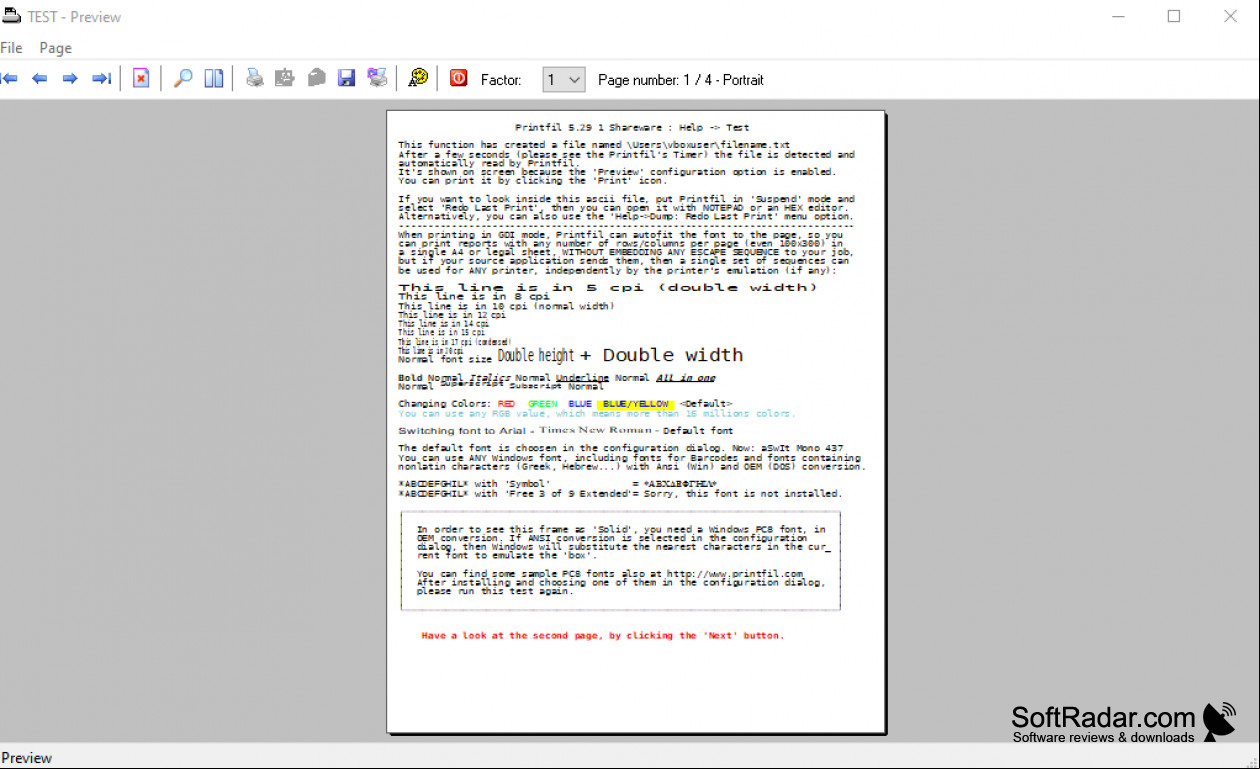Click the two-page view icon
The height and width of the screenshot is (769, 1260).
[214, 79]
